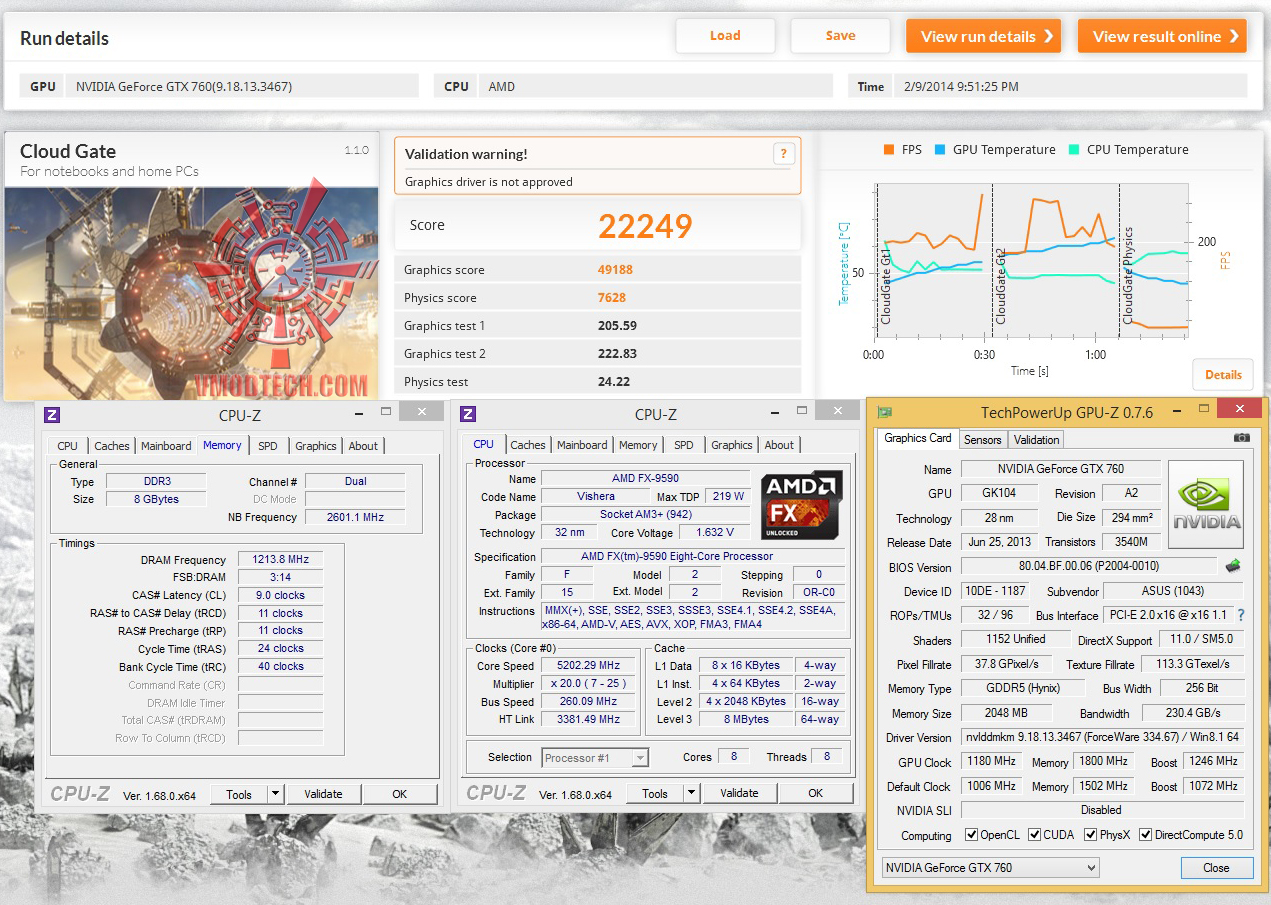This screenshot has height=905, width=1271.
Task: Click the CPU field showing AMD
Action: click(x=655, y=86)
